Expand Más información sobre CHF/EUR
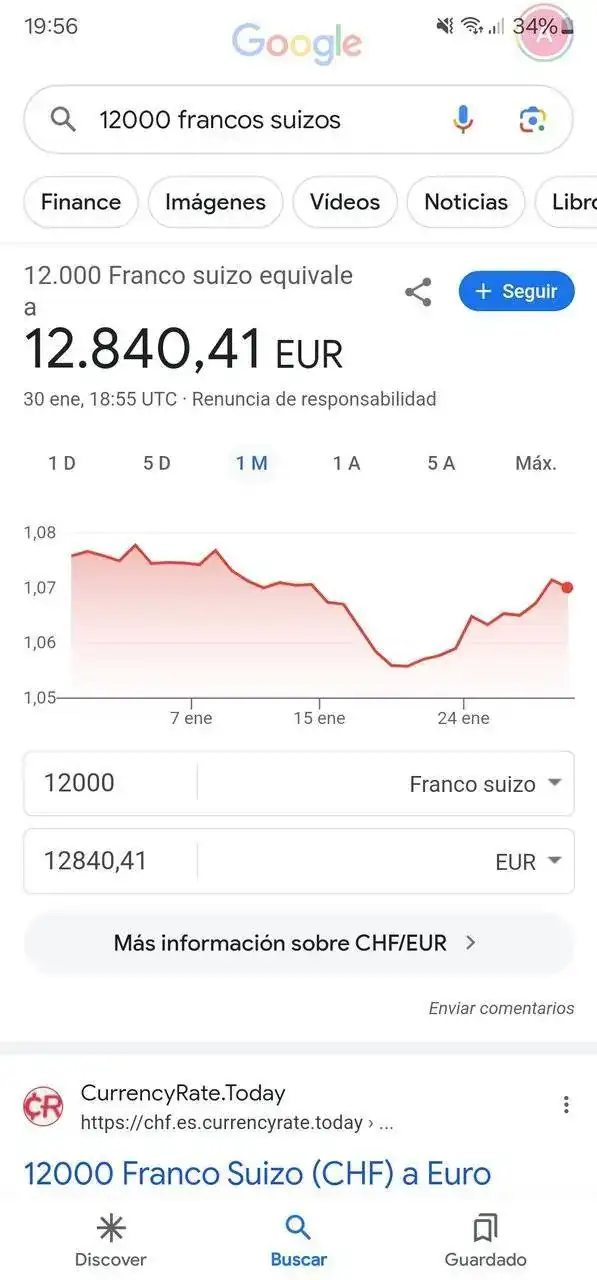This screenshot has width=597, height=1280. 299,943
